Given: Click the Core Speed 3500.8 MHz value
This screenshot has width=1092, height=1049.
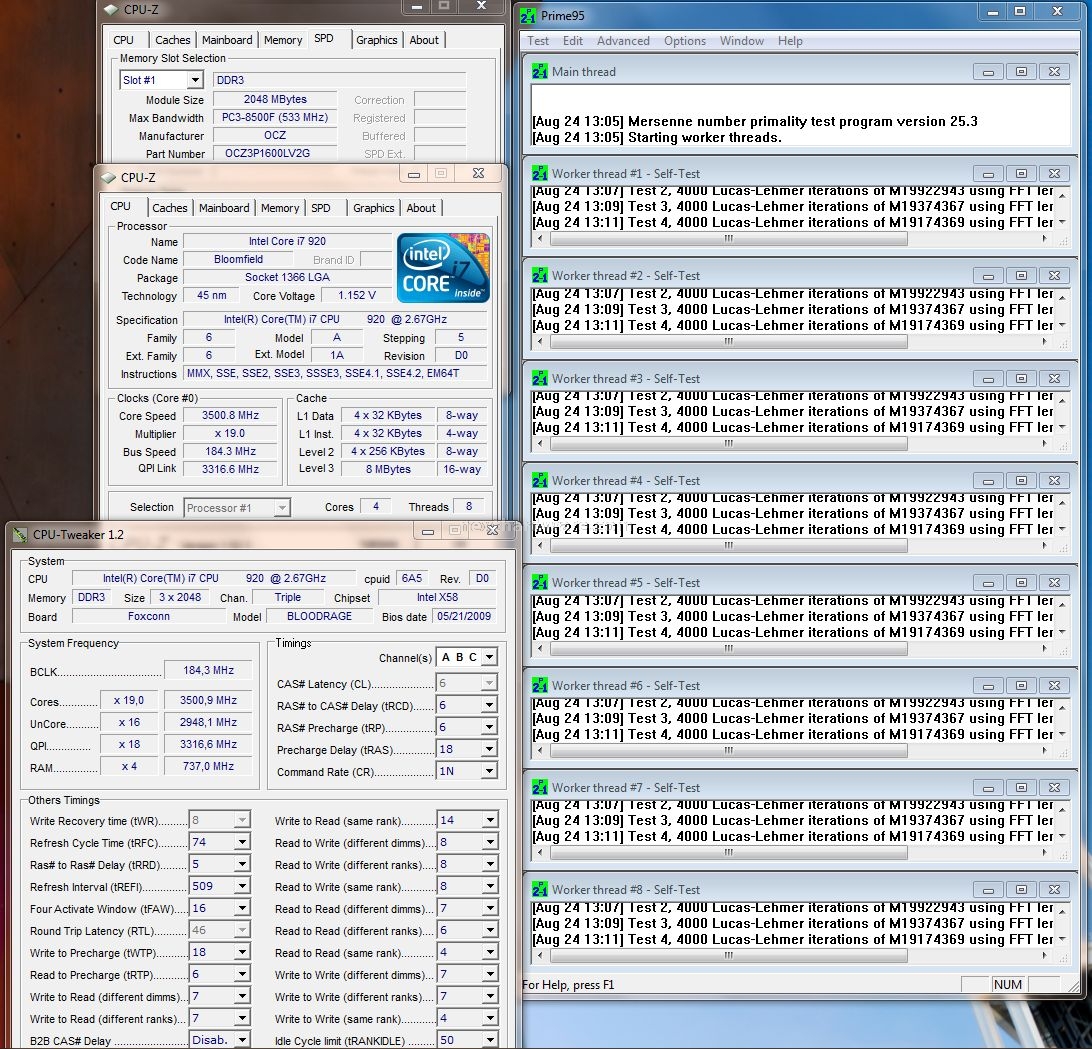Looking at the screenshot, I should (x=230, y=415).
